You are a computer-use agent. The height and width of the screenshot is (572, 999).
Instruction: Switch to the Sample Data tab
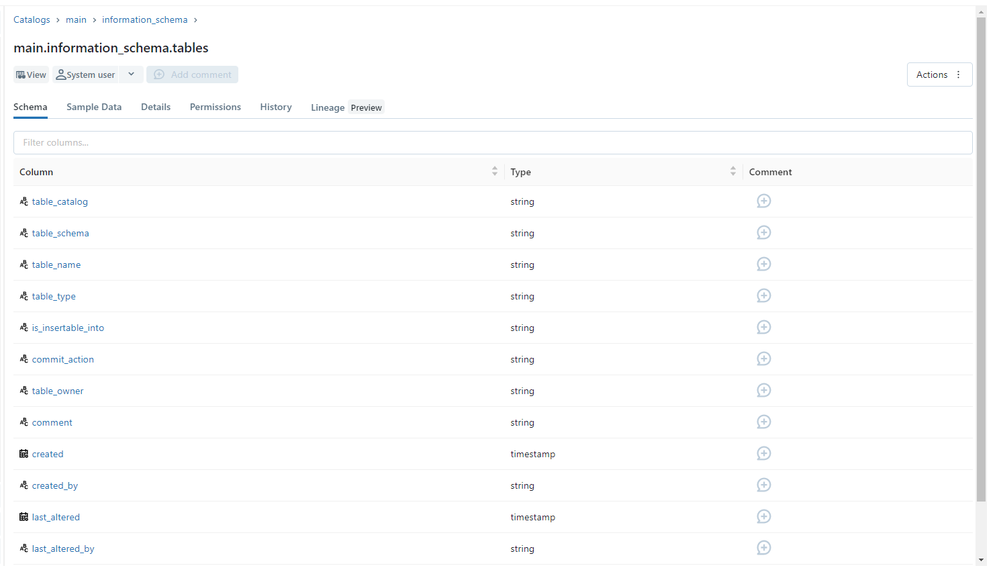pyautogui.click(x=94, y=107)
